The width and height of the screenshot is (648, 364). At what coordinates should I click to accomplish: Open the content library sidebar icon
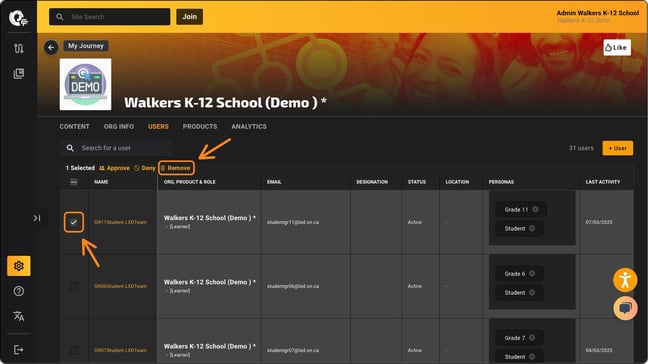(x=19, y=74)
